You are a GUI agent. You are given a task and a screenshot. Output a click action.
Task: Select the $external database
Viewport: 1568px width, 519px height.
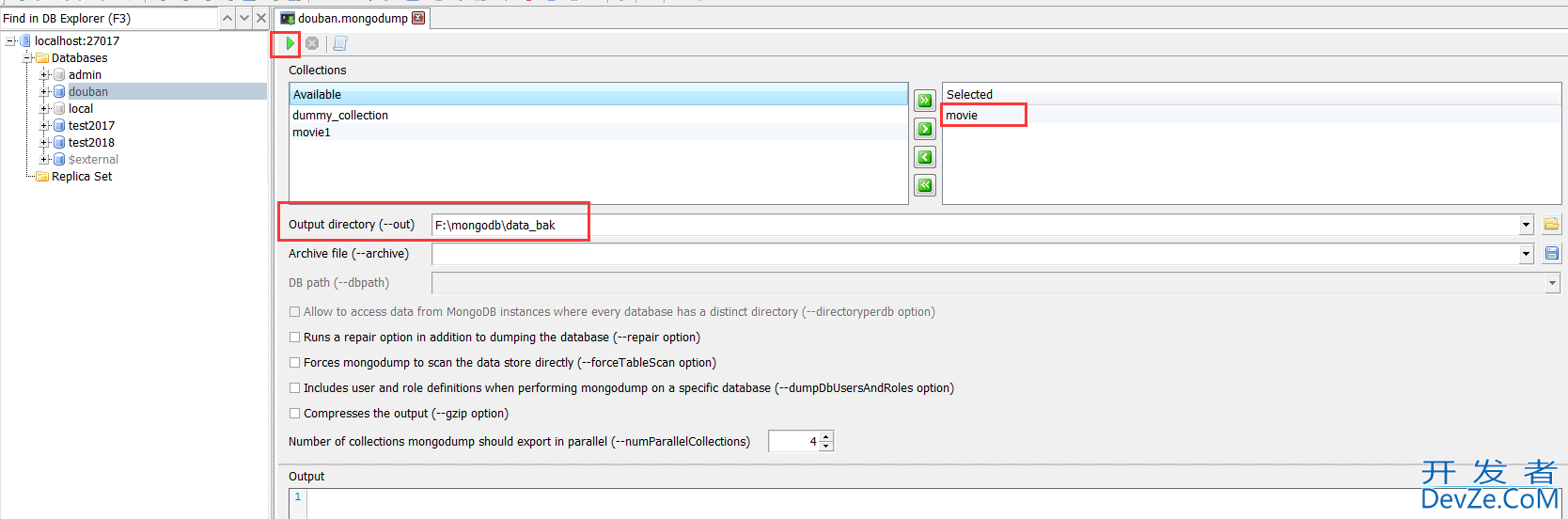point(93,160)
